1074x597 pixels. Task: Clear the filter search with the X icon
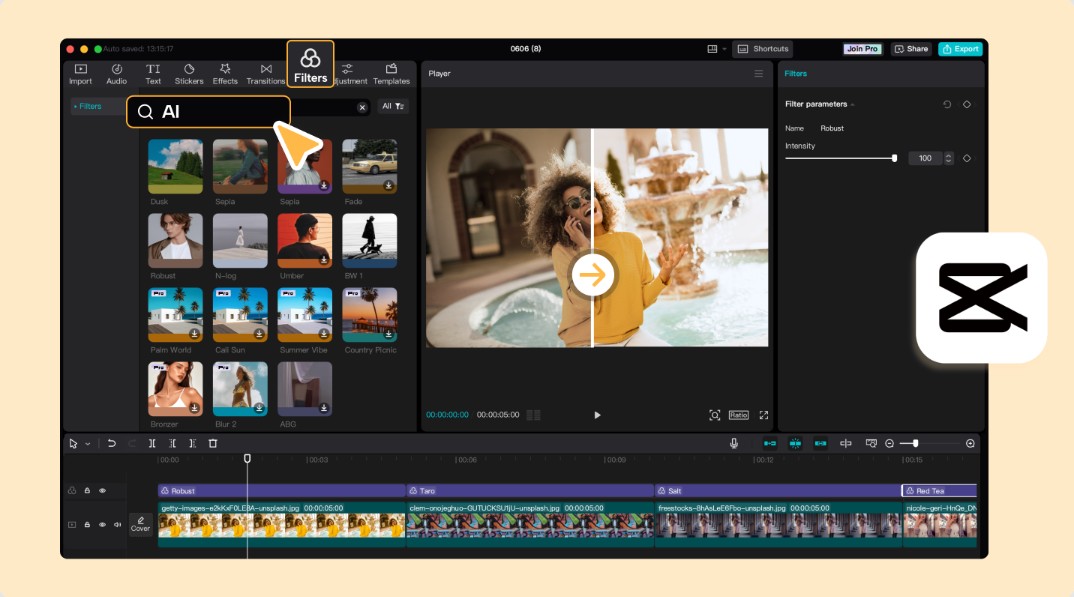click(x=362, y=107)
